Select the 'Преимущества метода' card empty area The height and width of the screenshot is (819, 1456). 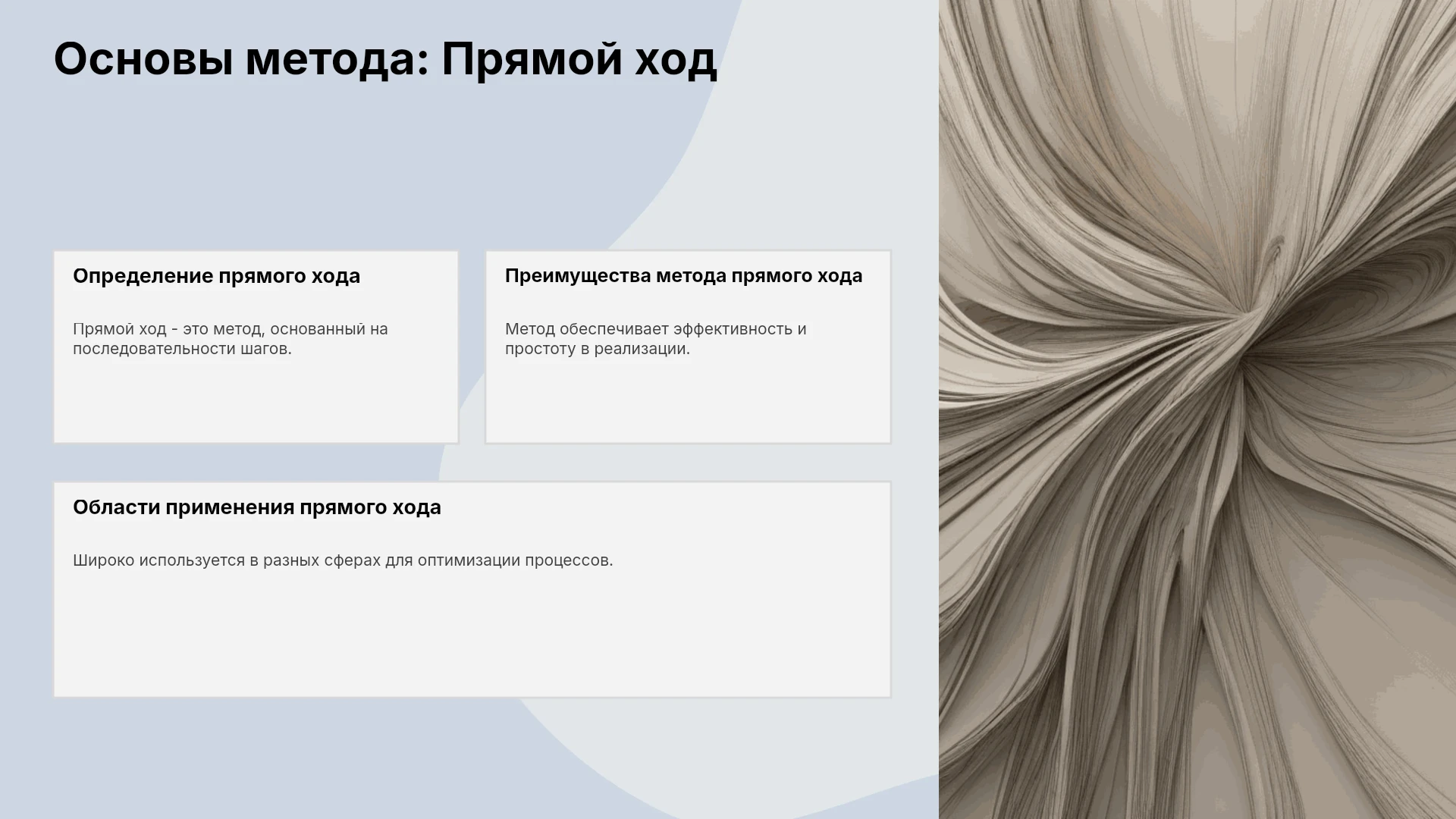688,402
